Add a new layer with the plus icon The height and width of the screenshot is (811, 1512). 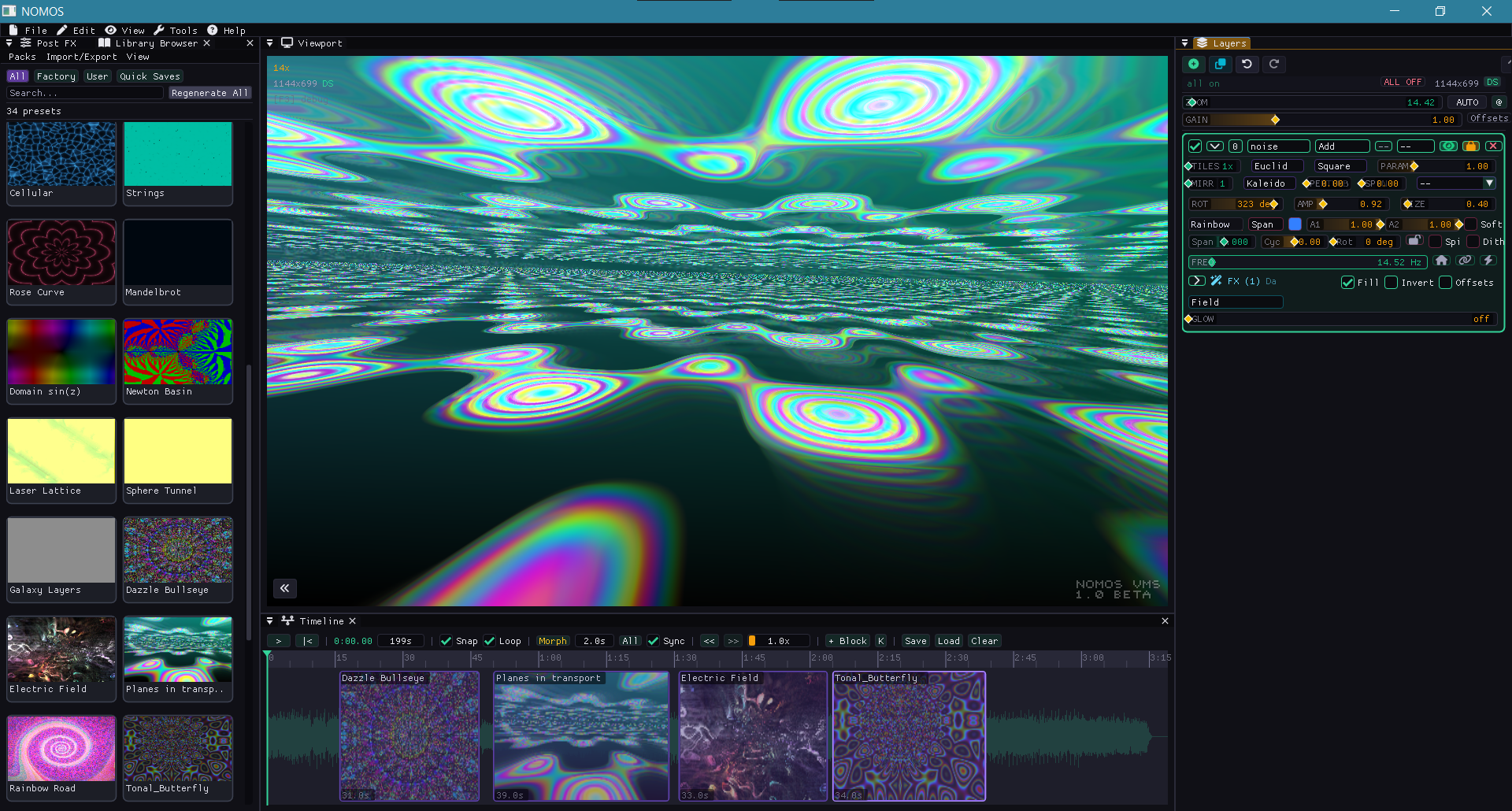[x=1194, y=64]
